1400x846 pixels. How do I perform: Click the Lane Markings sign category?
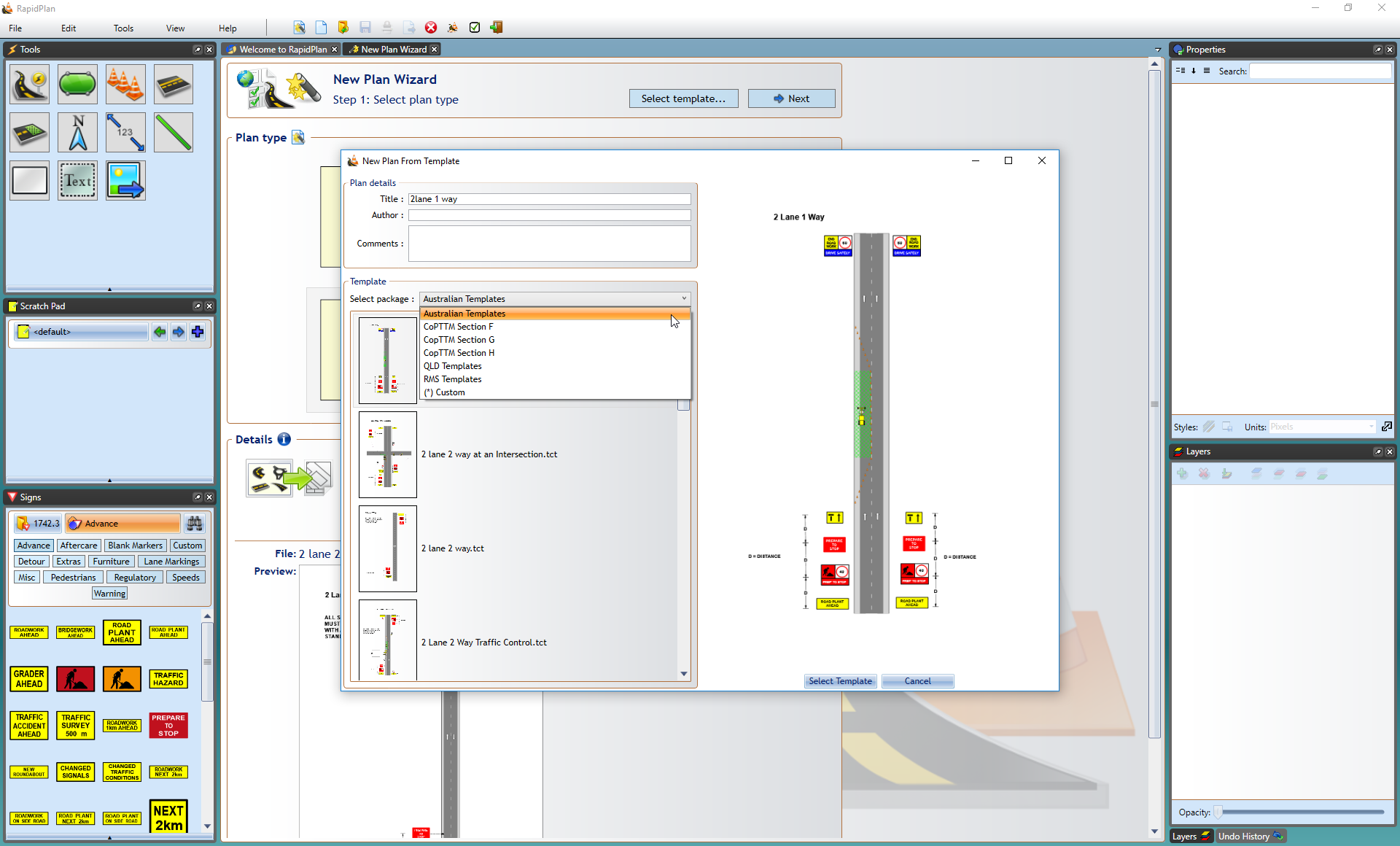171,562
